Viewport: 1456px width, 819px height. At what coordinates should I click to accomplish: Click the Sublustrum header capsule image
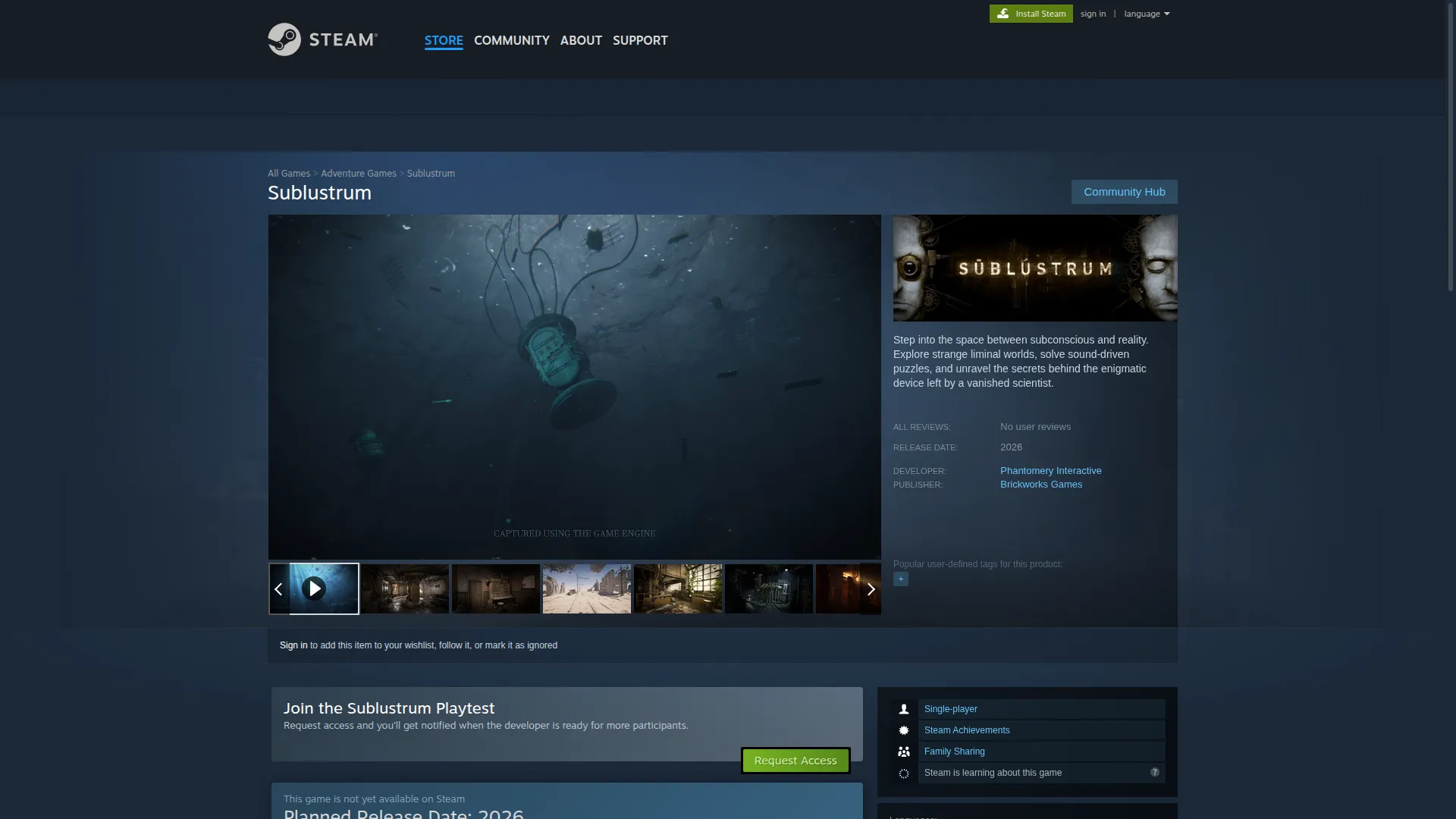[1035, 268]
